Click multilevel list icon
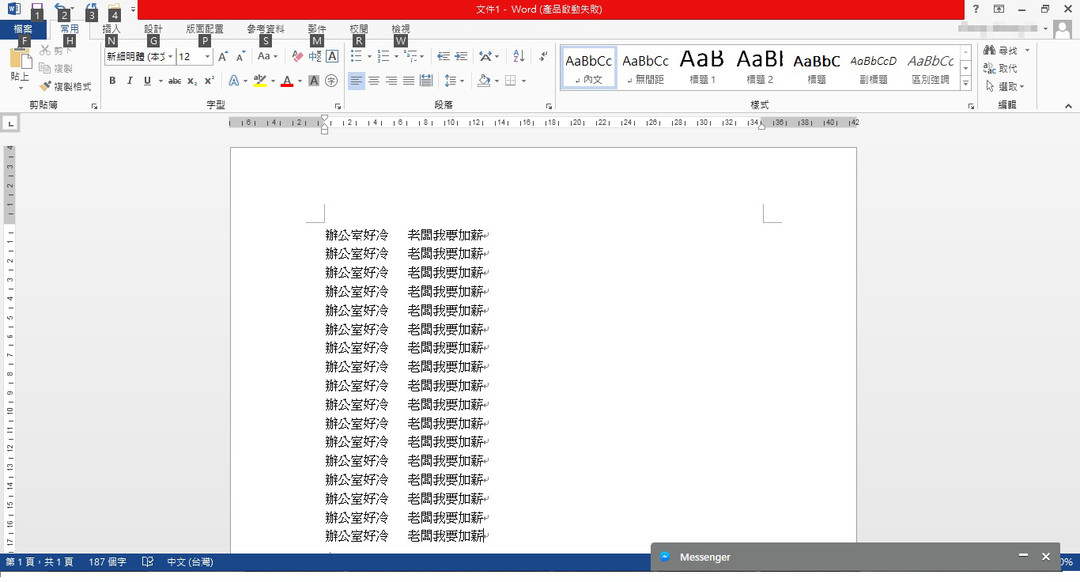This screenshot has height=582, width=1080. click(411, 56)
